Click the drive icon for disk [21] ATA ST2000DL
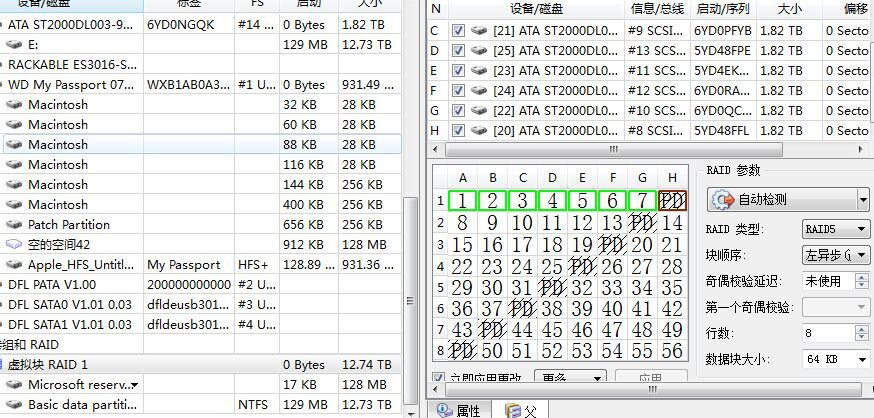The width and height of the screenshot is (874, 418). coord(478,31)
